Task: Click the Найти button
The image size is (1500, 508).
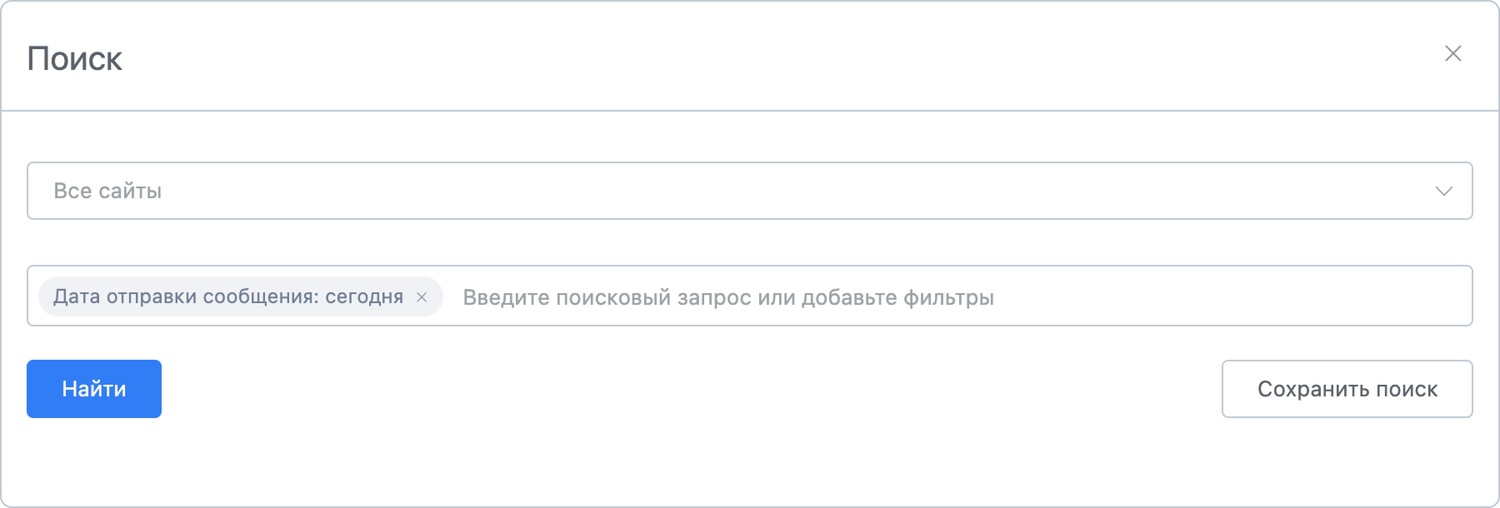Action: point(94,389)
